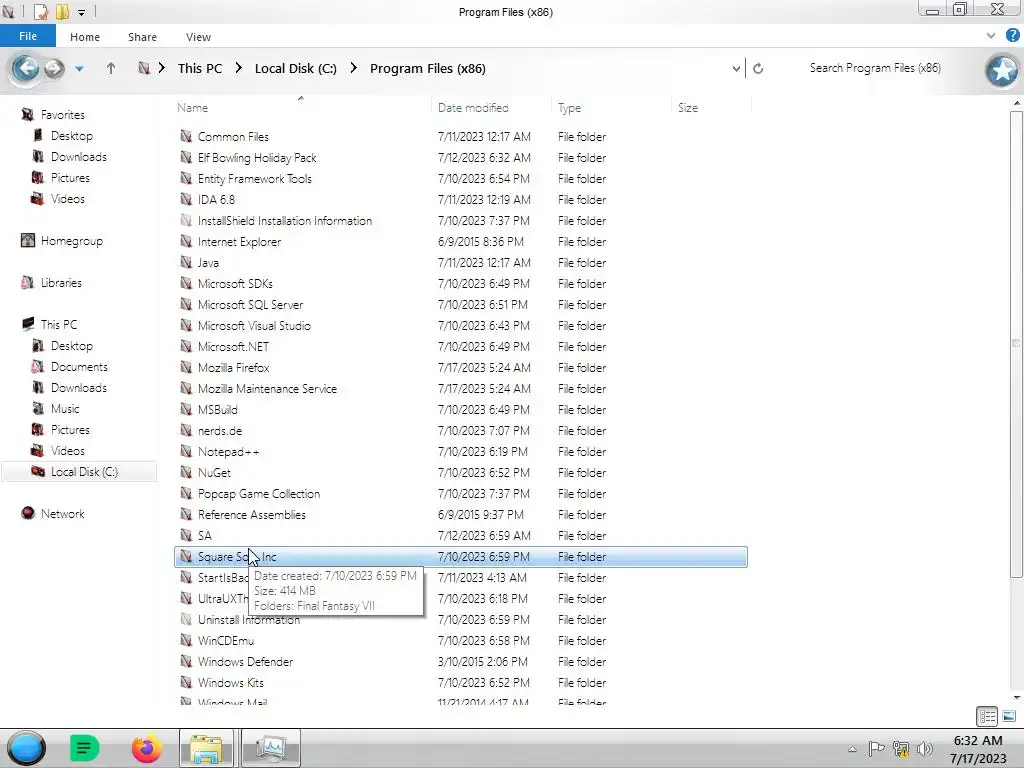Expand the ribbon with the chevron
The image size is (1024, 768).
coord(991,35)
